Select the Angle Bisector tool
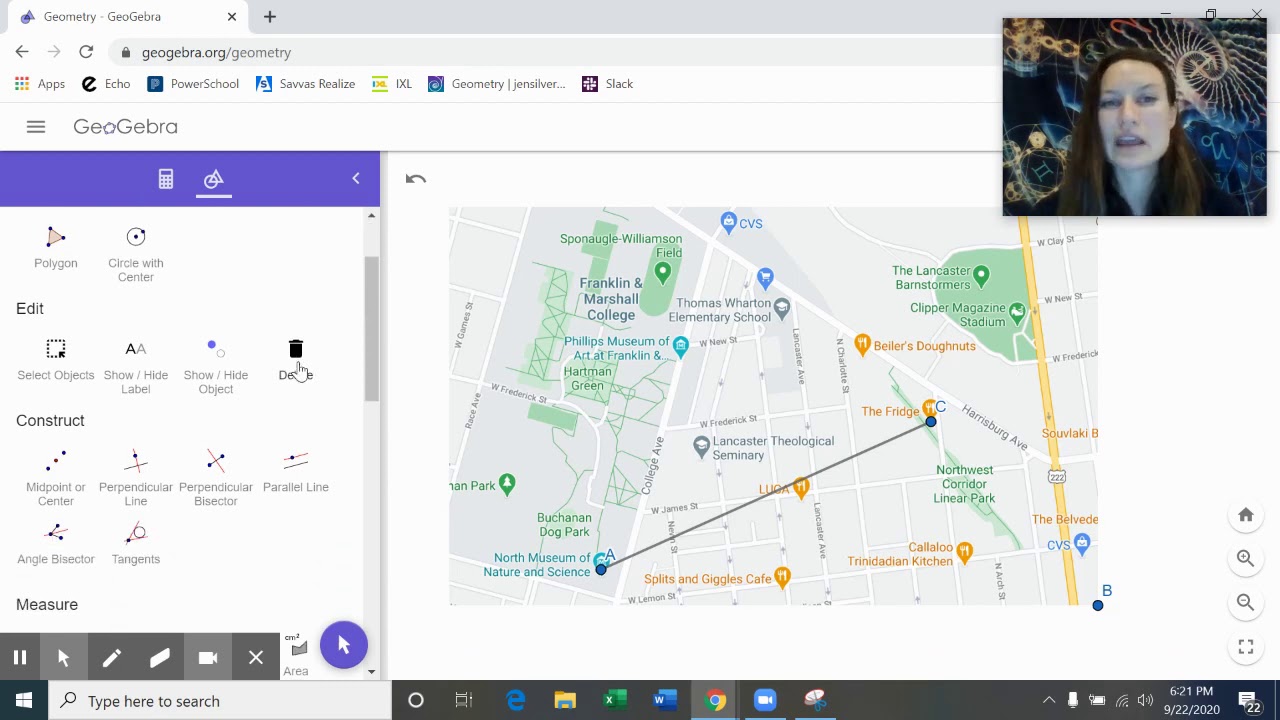Viewport: 1280px width, 720px height. coord(56,544)
